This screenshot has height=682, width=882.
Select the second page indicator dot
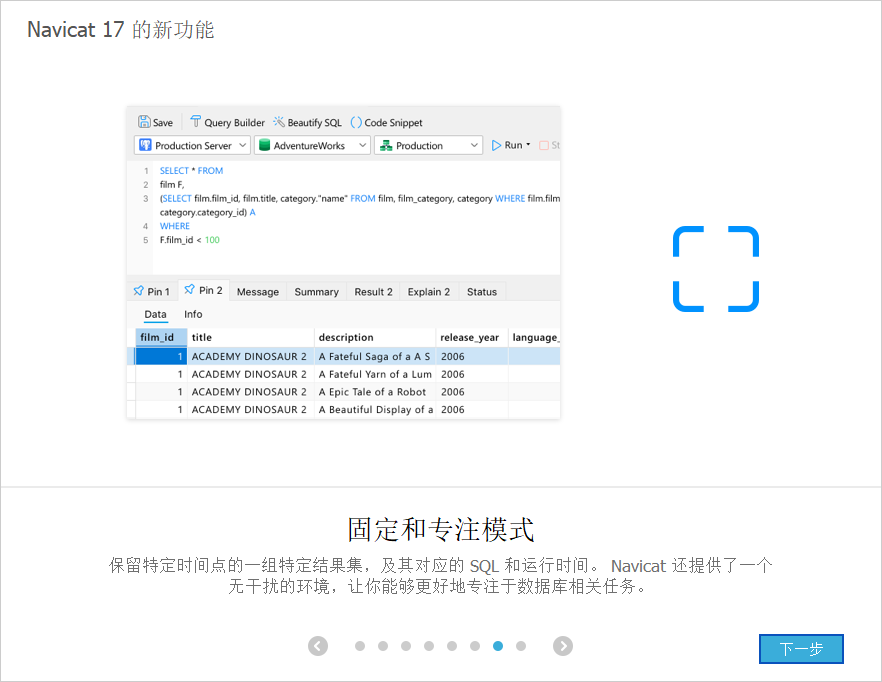click(x=383, y=646)
